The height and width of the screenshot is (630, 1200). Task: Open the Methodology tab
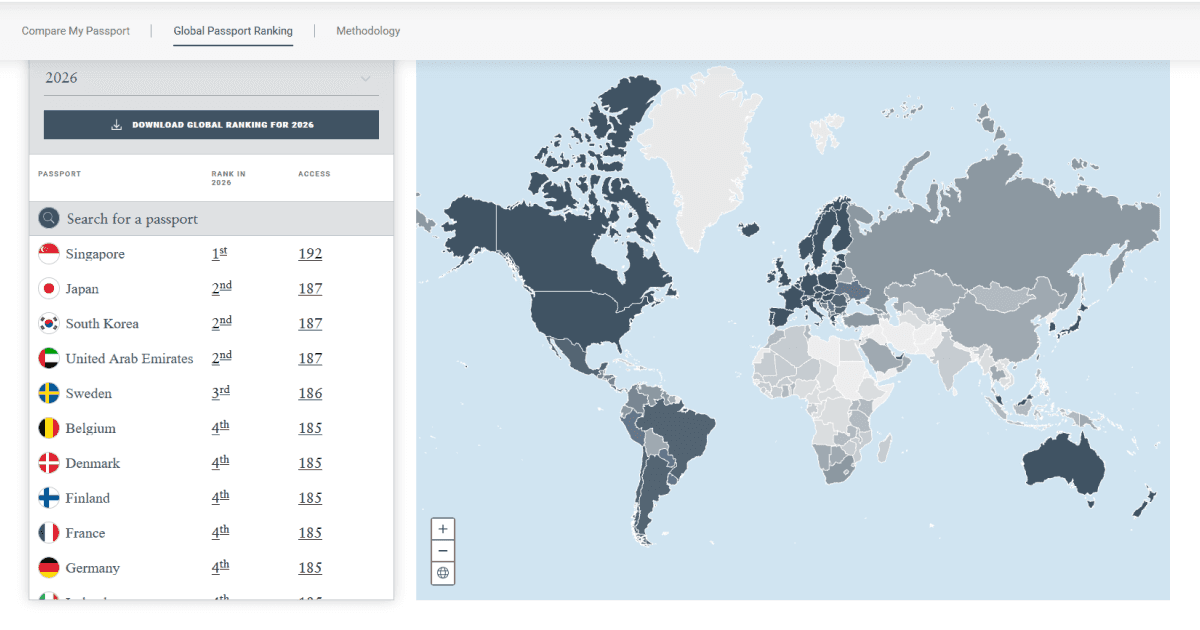(367, 31)
